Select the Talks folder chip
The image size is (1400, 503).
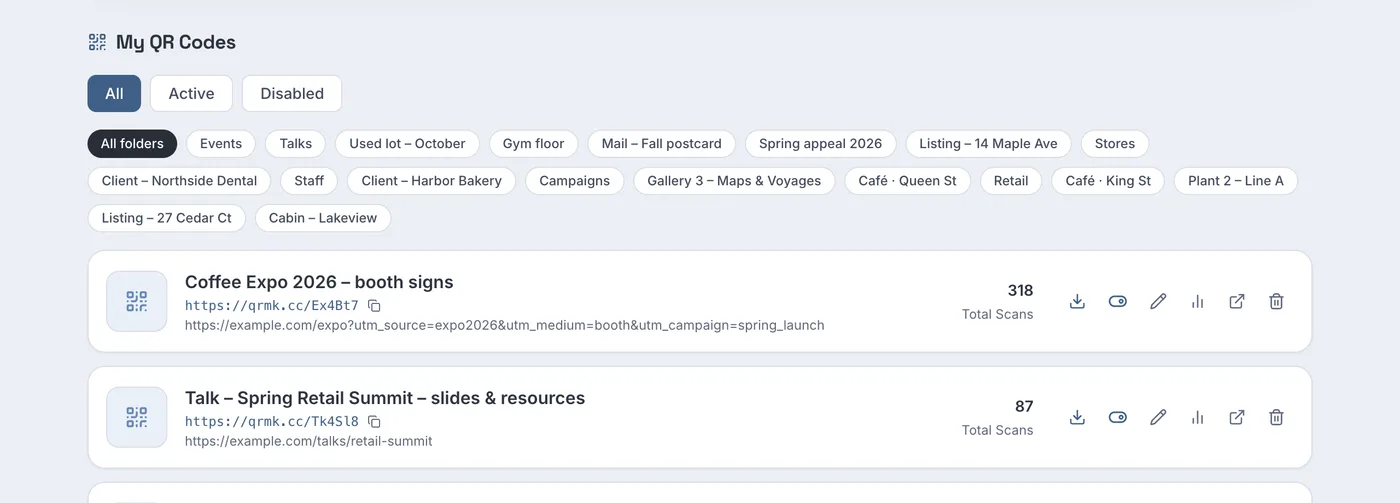pos(296,143)
